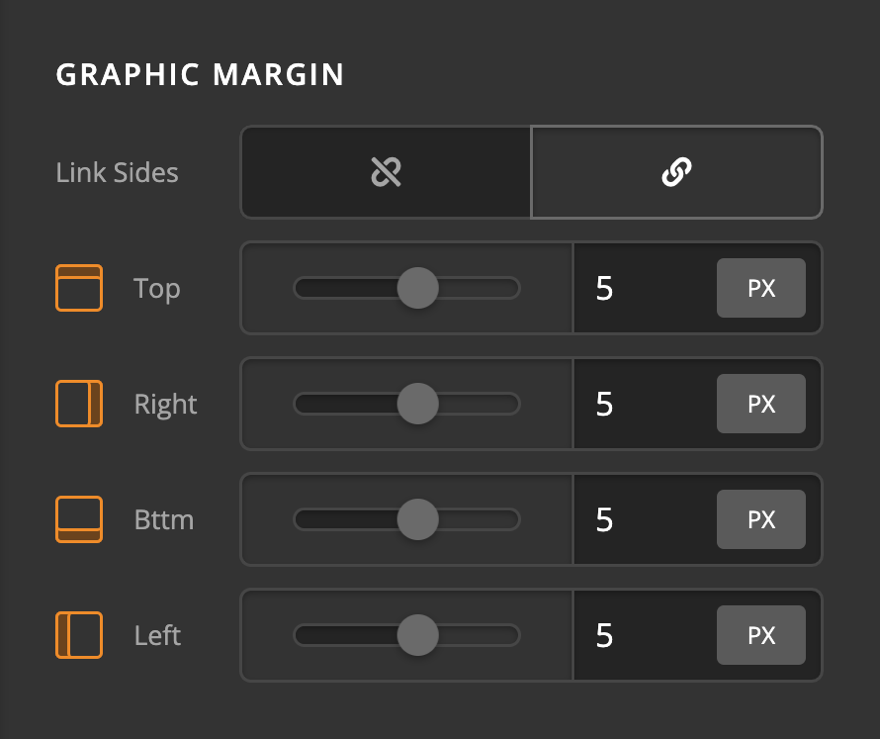Select the Bttm margin icon
The height and width of the screenshot is (739, 880).
point(78,520)
